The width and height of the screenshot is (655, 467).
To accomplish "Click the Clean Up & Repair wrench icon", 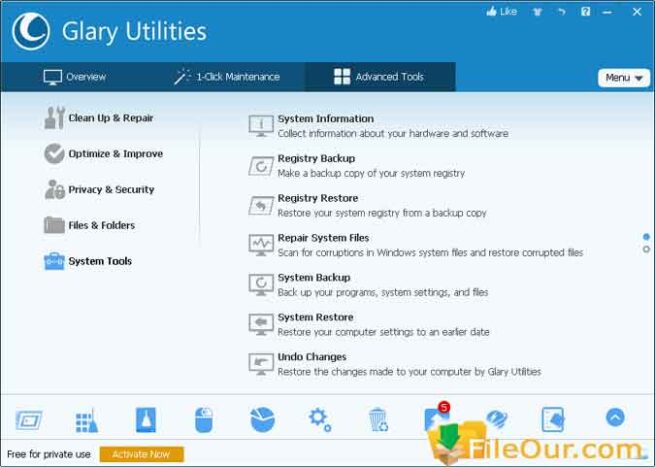I will point(55,118).
